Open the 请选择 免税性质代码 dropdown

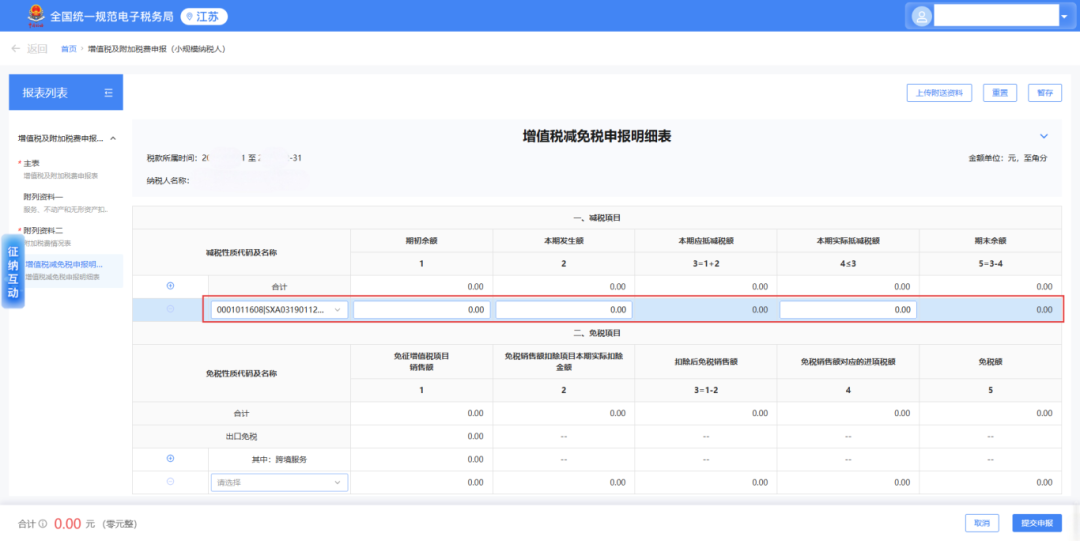click(x=279, y=482)
